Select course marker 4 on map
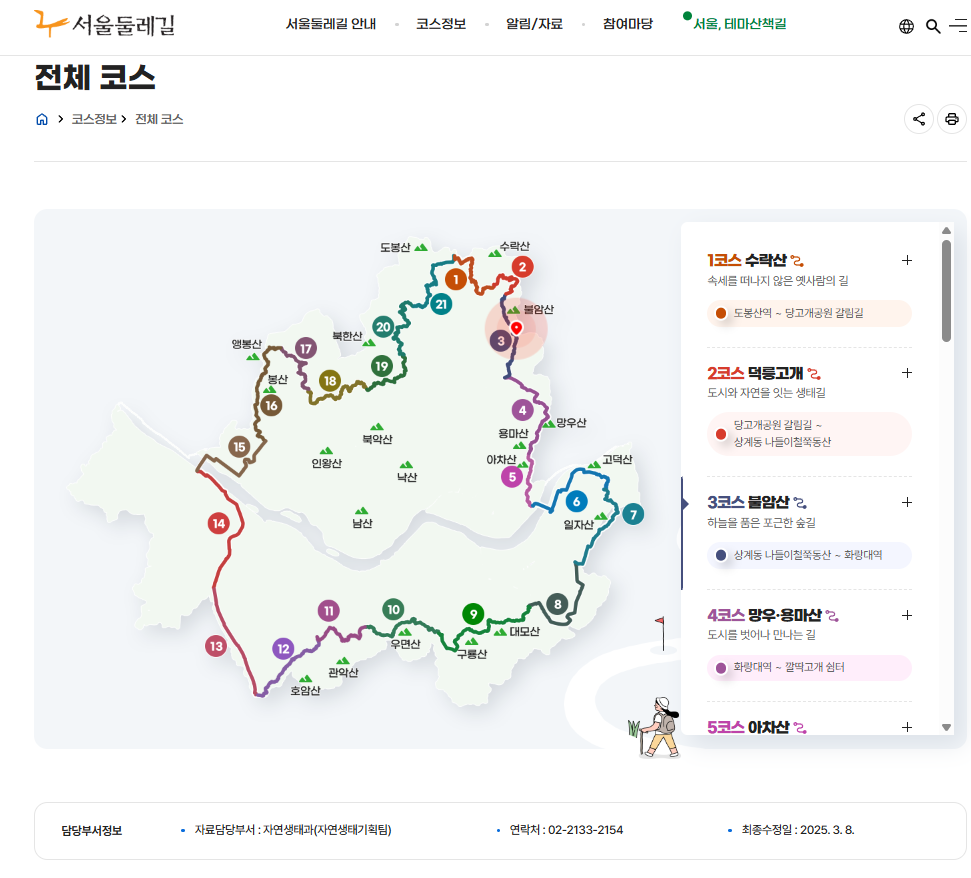971x878 pixels. click(x=523, y=410)
